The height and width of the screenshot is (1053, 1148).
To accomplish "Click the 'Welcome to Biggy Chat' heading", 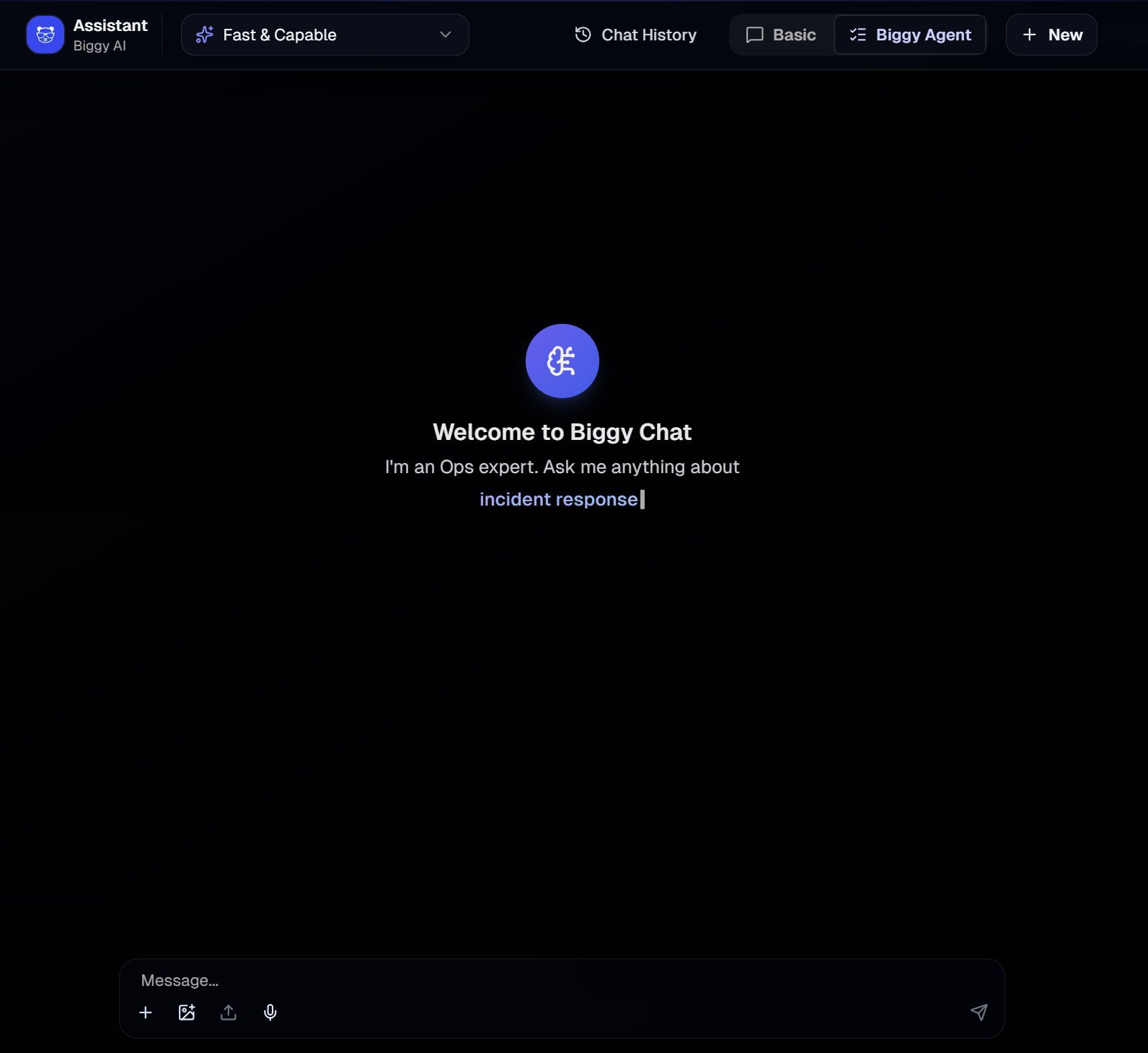I will click(562, 432).
